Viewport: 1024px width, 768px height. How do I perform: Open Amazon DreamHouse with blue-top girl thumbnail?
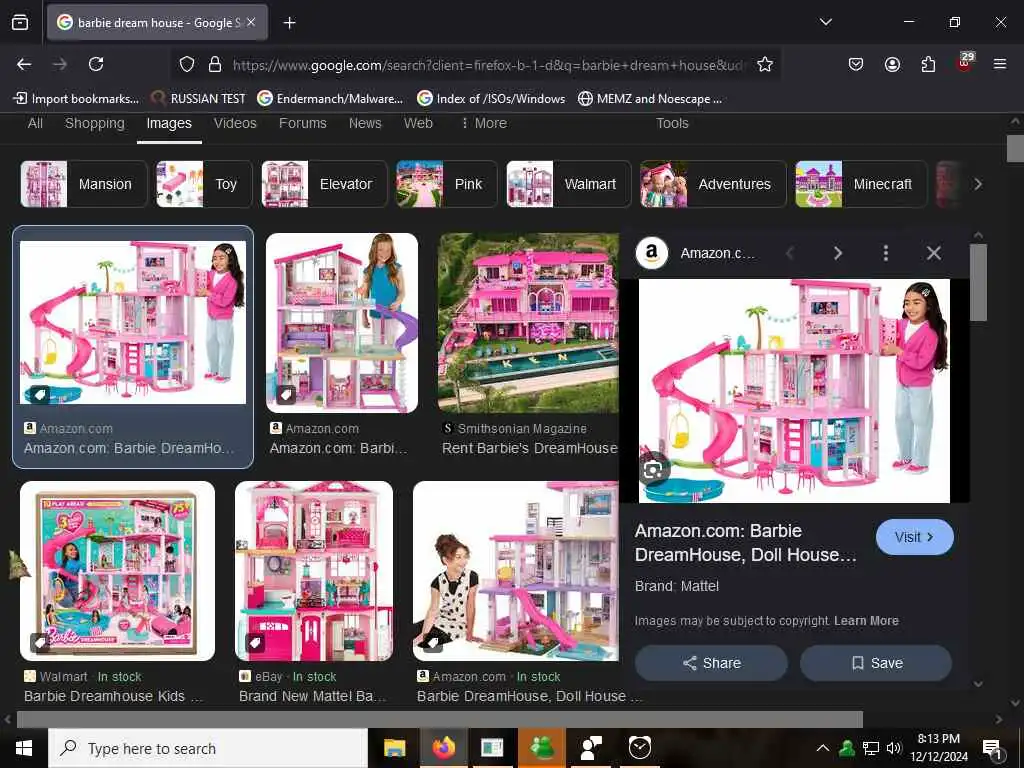(342, 323)
